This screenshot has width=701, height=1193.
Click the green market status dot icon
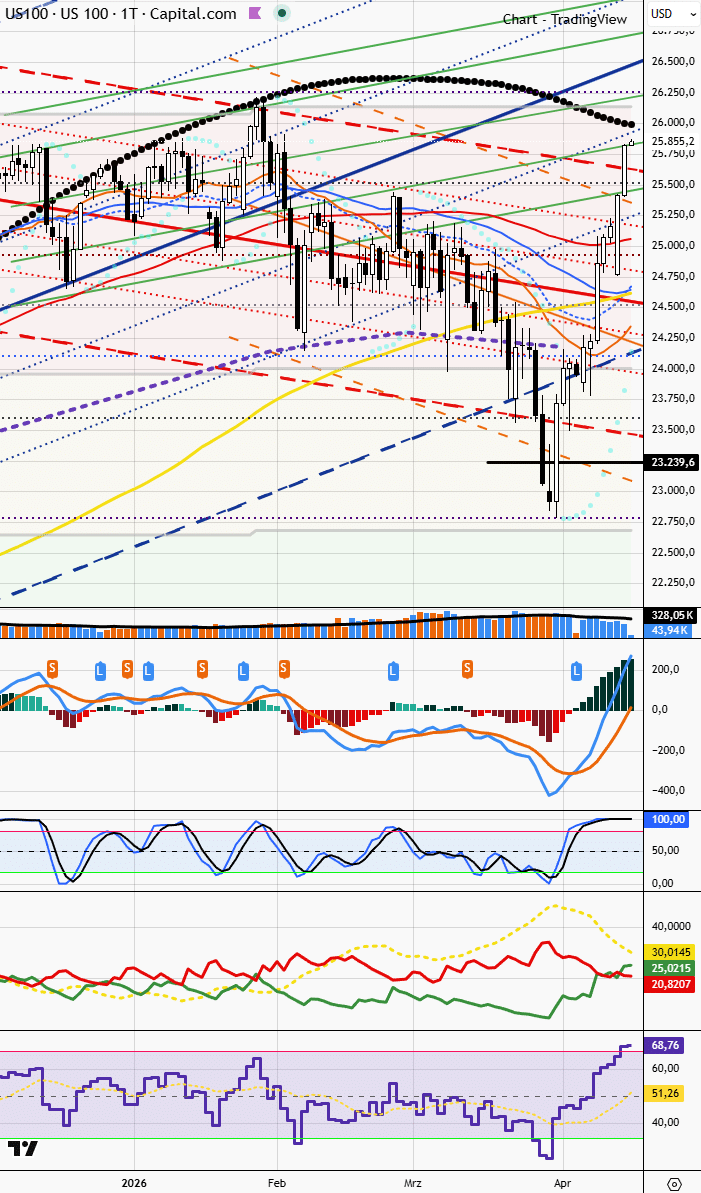[x=282, y=13]
